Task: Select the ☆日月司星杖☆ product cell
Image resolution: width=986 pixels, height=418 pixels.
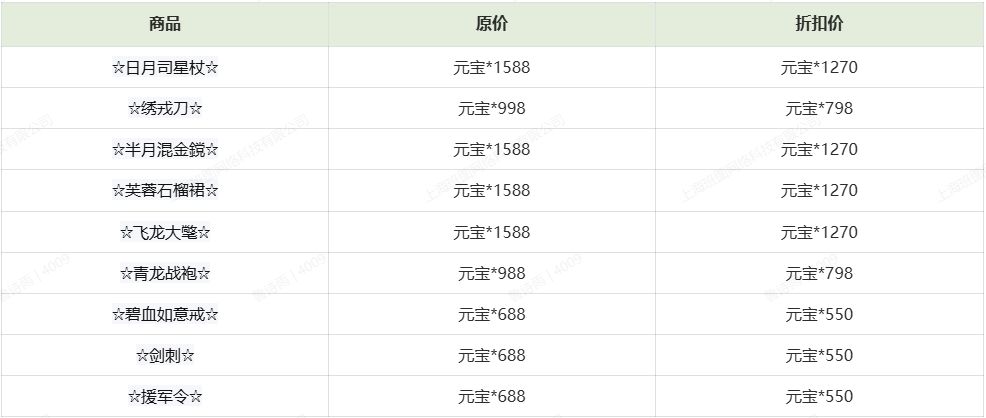Action: click(x=165, y=68)
